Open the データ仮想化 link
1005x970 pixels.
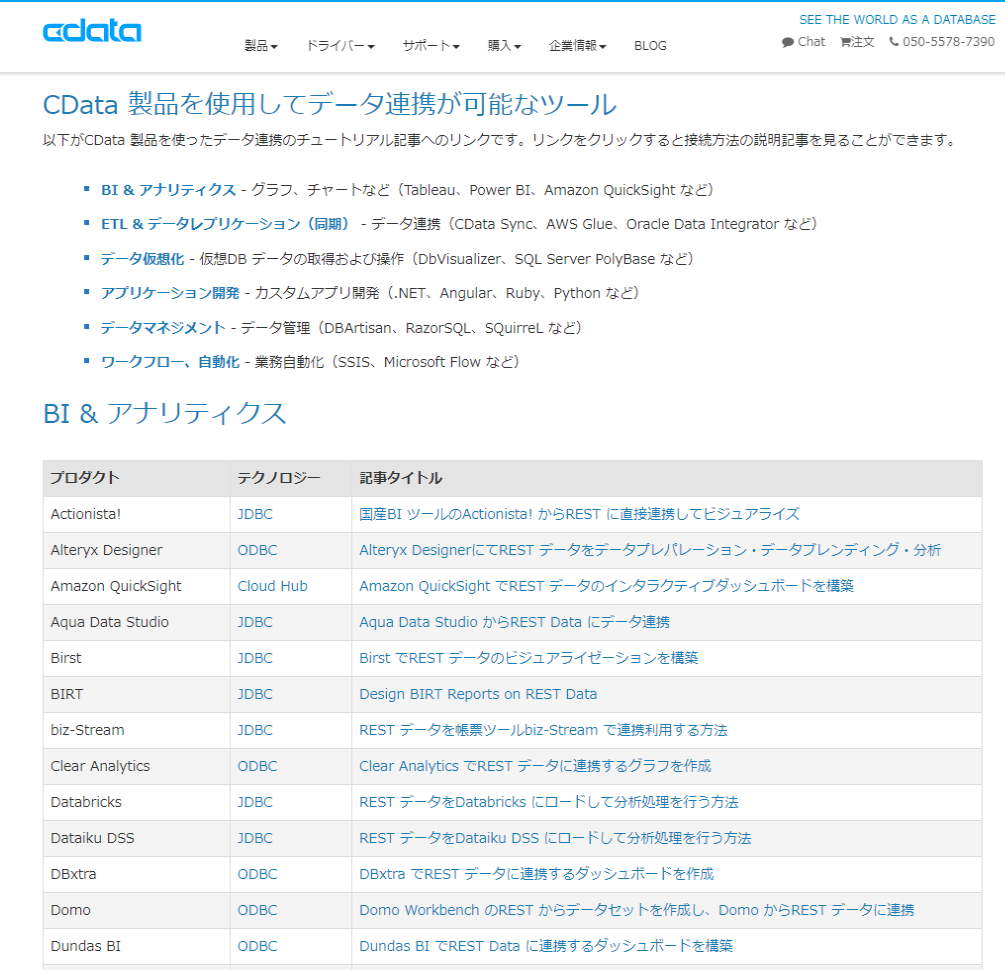(x=142, y=259)
